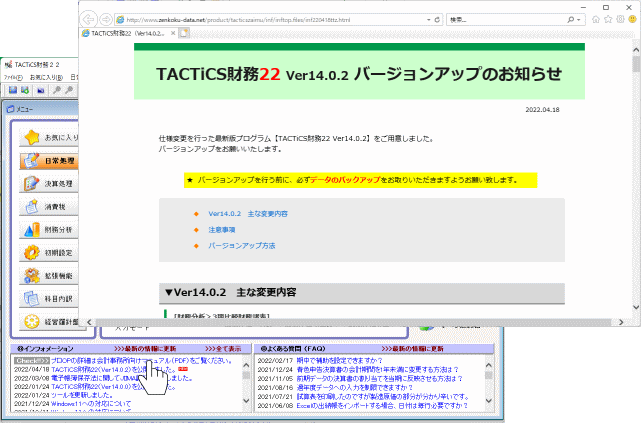This screenshot has width=641, height=423.
Task: Open FAQ about 前期データの決算書の割り当て
Action: 379,378
